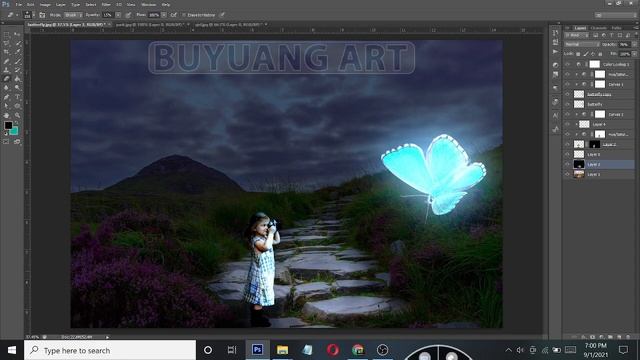This screenshot has height=360, width=640.
Task: Open the brush preset picker
Action: click(29, 15)
